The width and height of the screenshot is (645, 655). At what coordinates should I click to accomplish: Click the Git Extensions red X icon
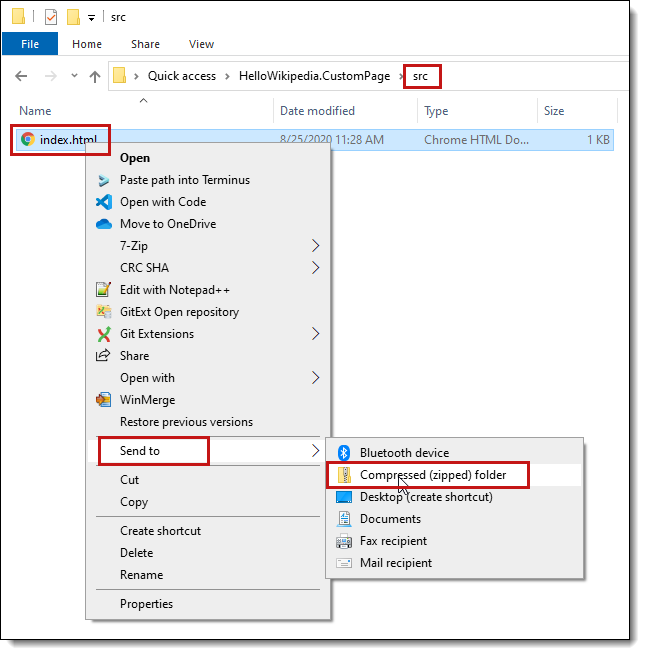coord(104,334)
